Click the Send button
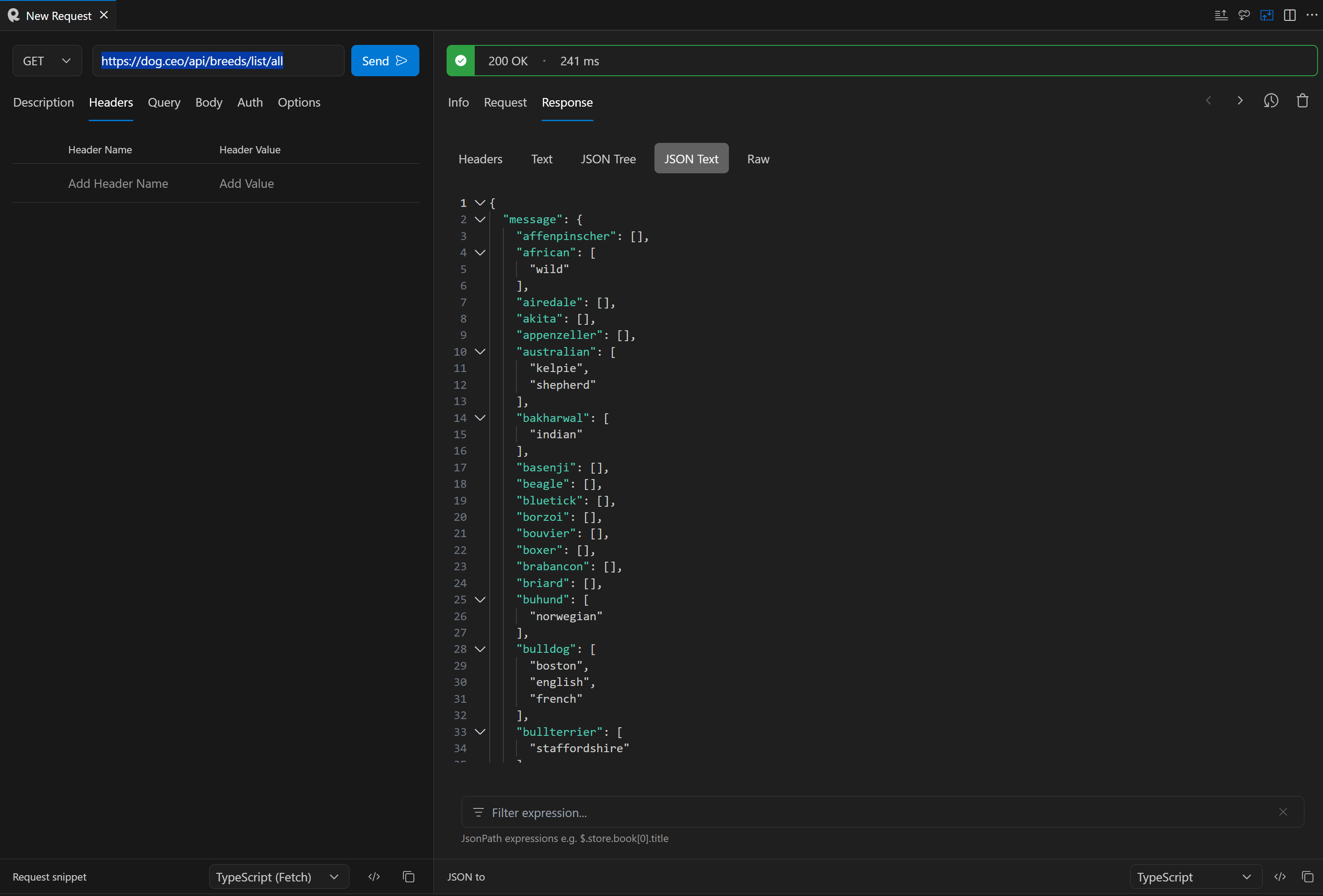1323x896 pixels. coord(385,60)
